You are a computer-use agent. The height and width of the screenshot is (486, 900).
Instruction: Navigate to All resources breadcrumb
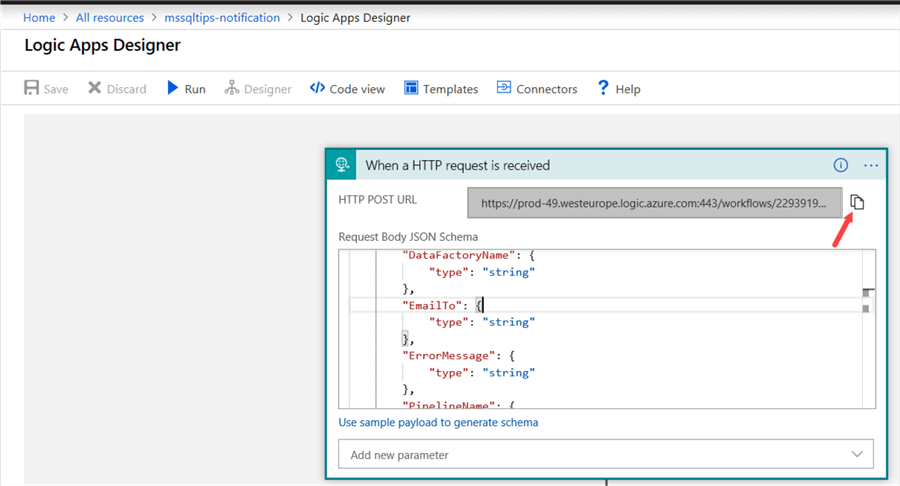point(110,17)
